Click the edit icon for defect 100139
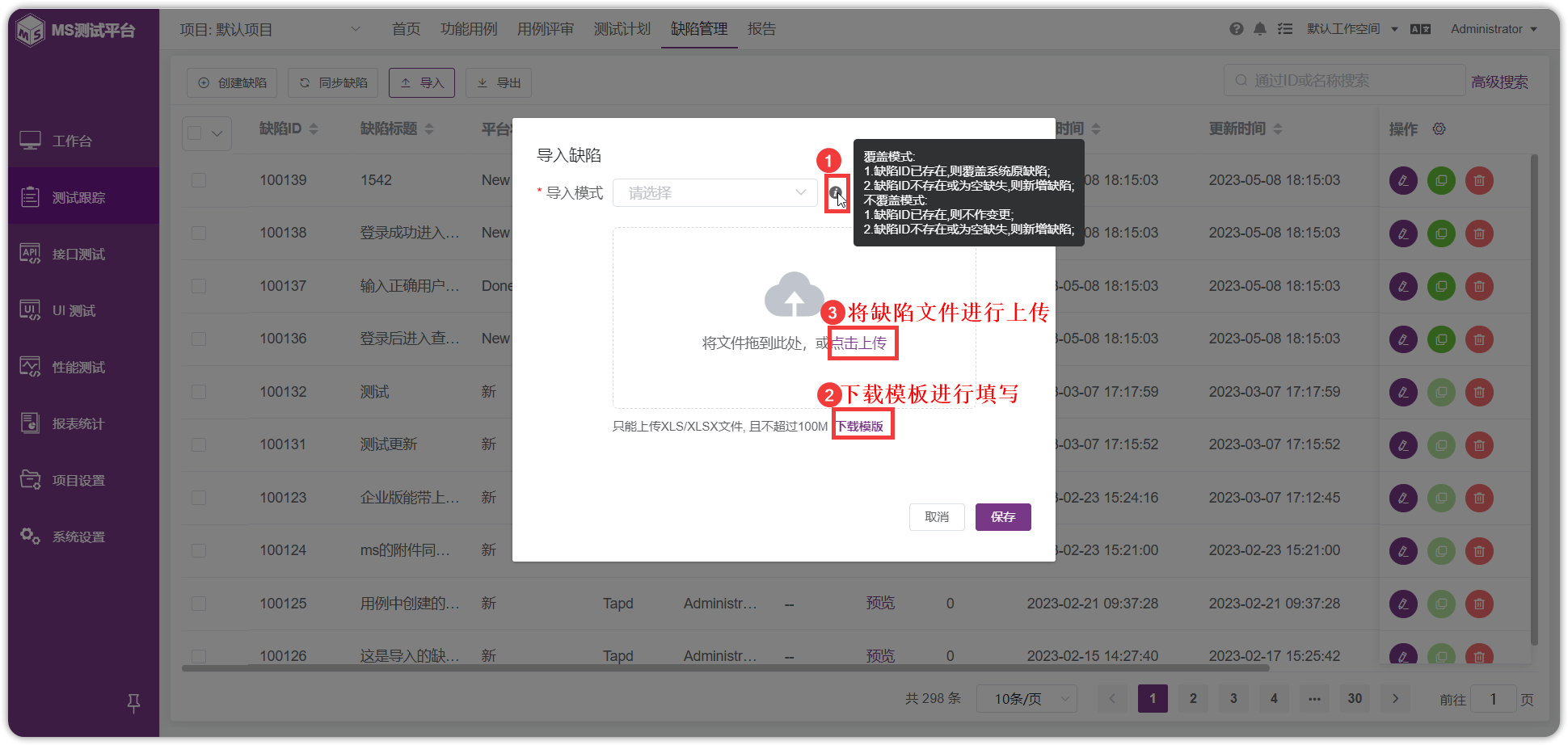This screenshot has height=745, width=1568. point(1403,180)
